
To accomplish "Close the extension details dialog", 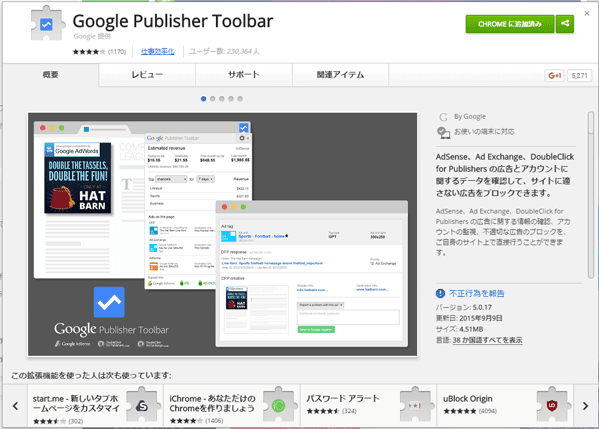I will [587, 13].
